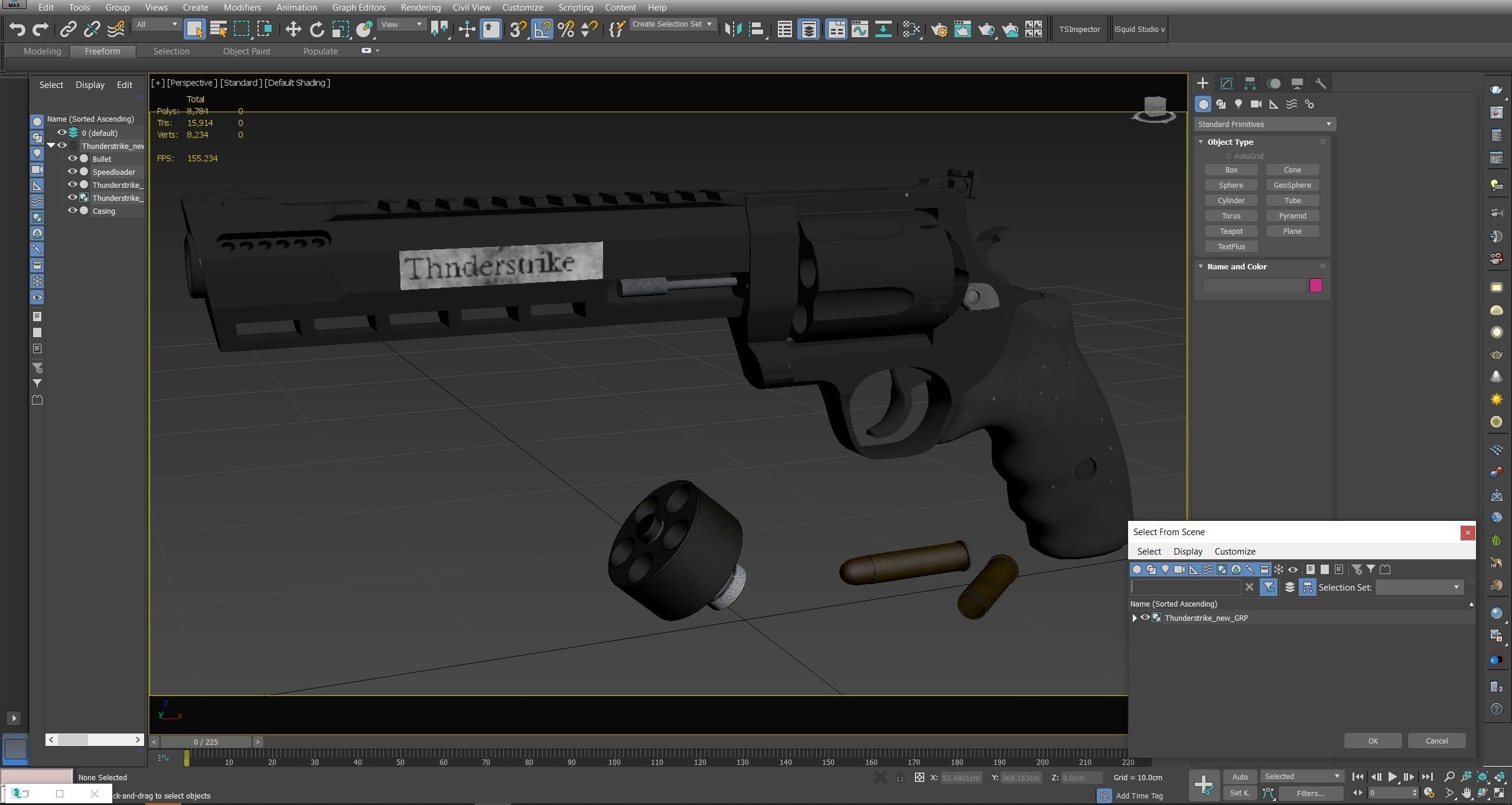Switch to the Hierarchy command panel tab
This screenshot has height=805, width=1512.
pos(1250,83)
